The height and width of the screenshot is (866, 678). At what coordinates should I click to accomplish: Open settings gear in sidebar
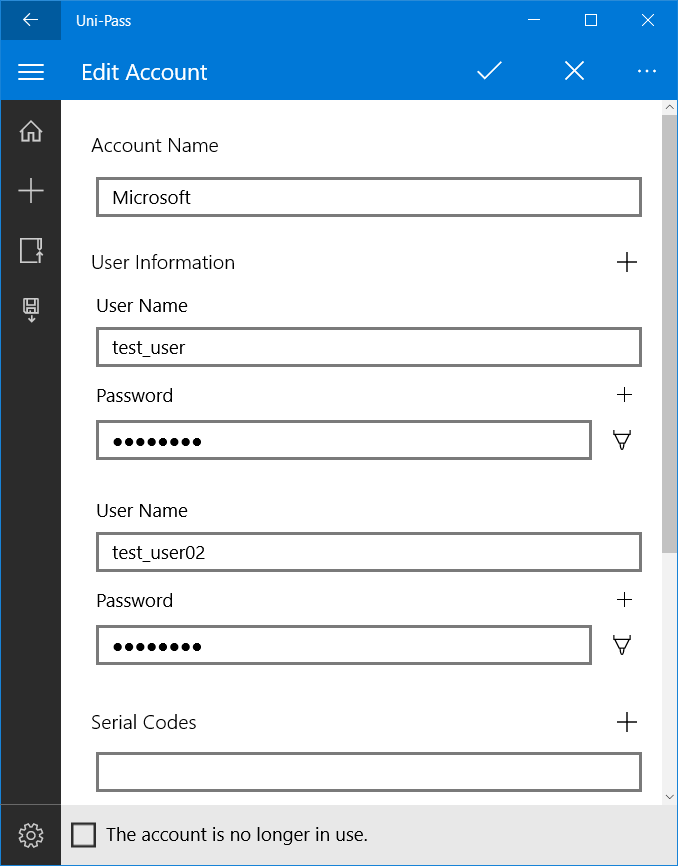31,835
